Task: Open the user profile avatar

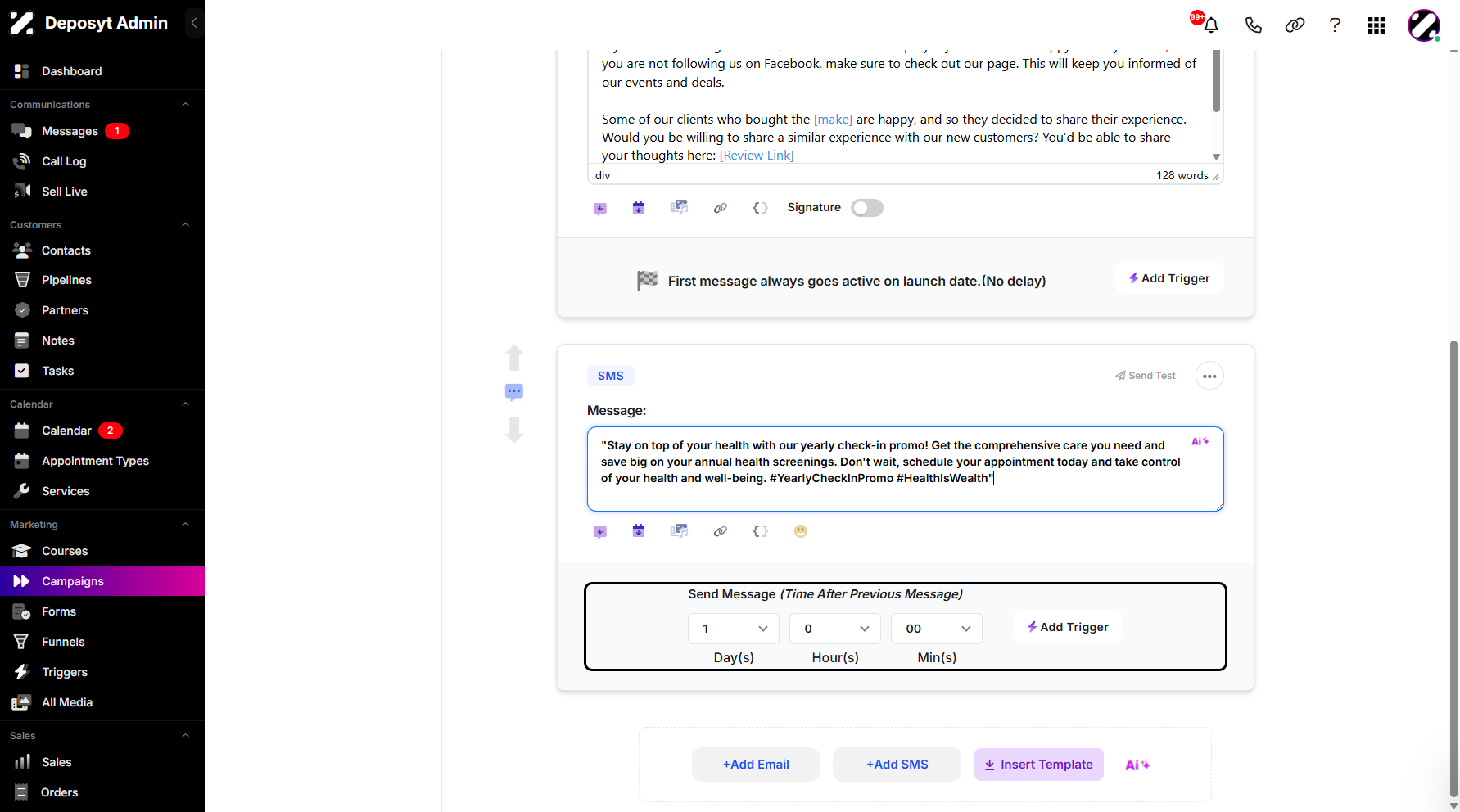Action: click(x=1424, y=25)
